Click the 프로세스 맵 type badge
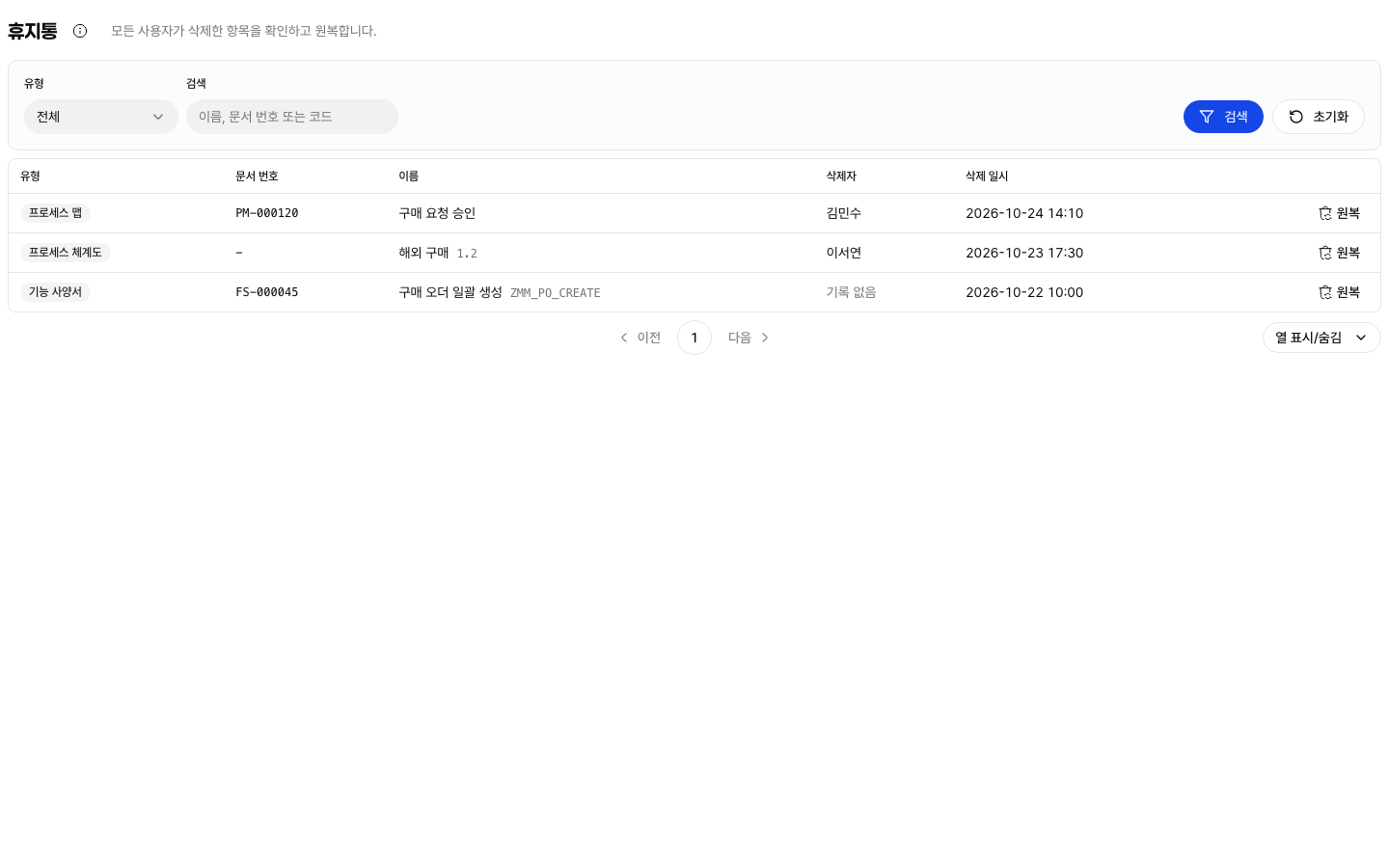This screenshot has height=868, width=1389. point(55,213)
